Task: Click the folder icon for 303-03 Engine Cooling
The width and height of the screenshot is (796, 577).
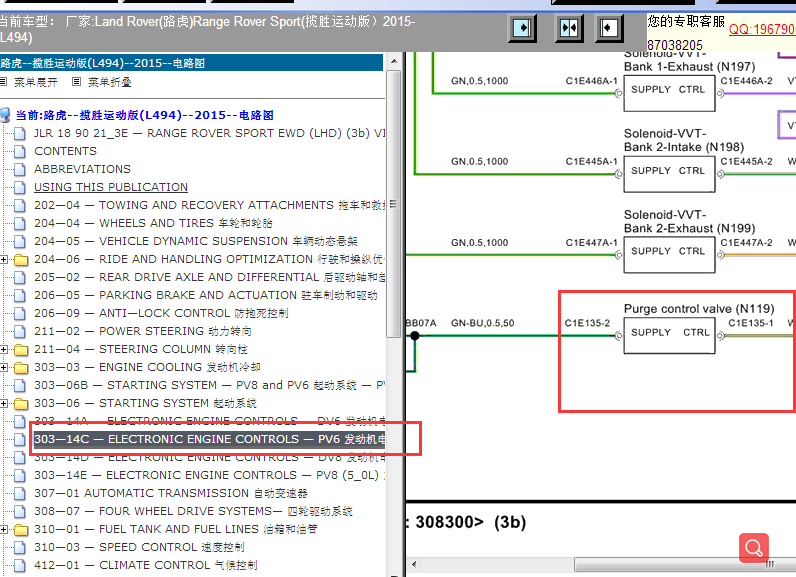Action: [x=20, y=367]
